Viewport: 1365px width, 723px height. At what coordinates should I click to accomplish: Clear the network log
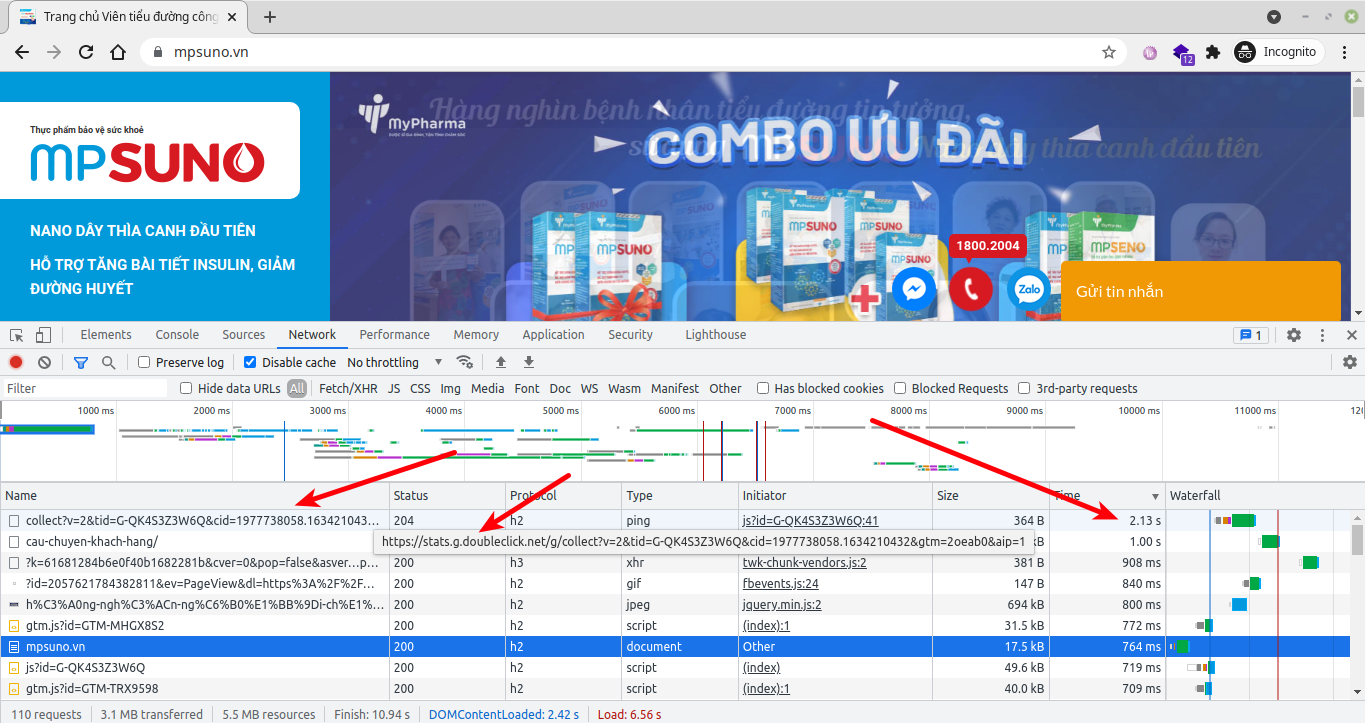[44, 362]
